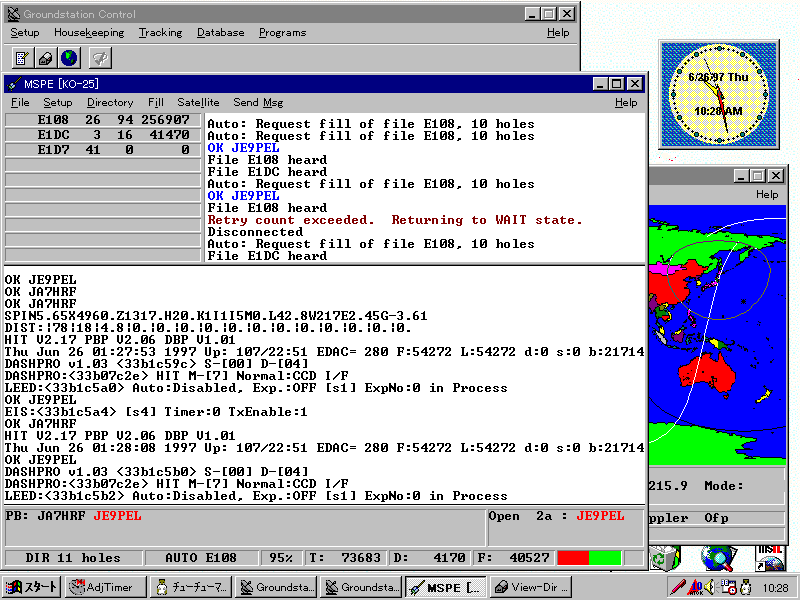Image resolution: width=800 pixels, height=600 pixels.
Task: Open the Tracking menu in Groundstation Control
Action: (160, 32)
